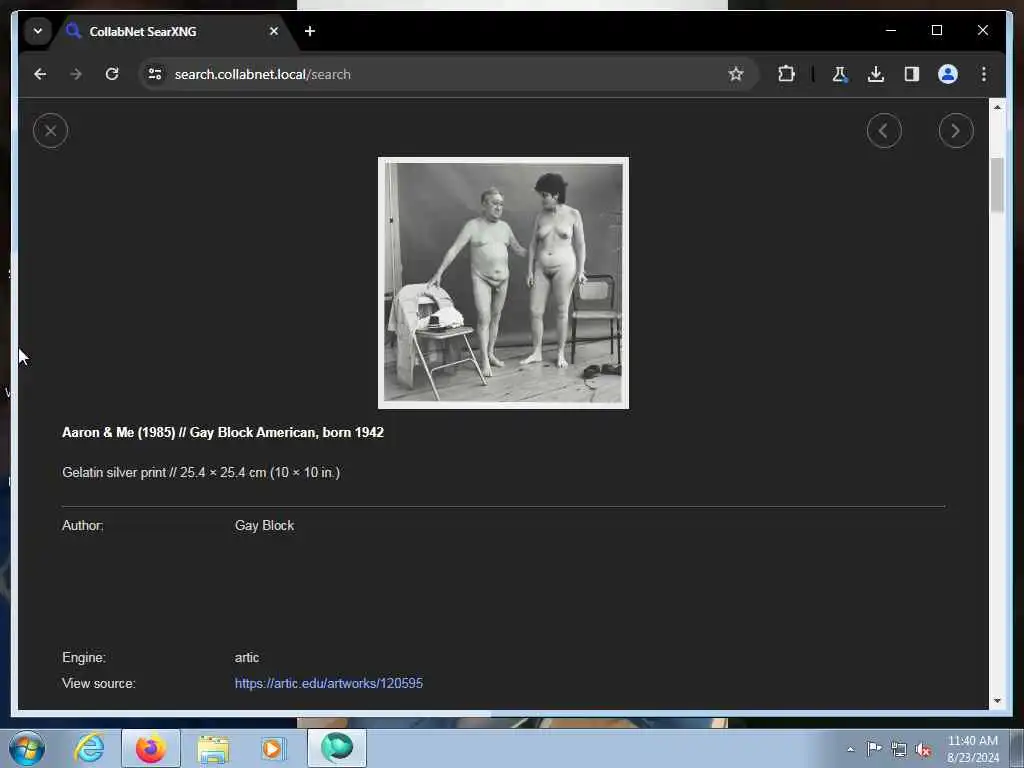Open the artic.edu artworks source link

[x=328, y=683]
